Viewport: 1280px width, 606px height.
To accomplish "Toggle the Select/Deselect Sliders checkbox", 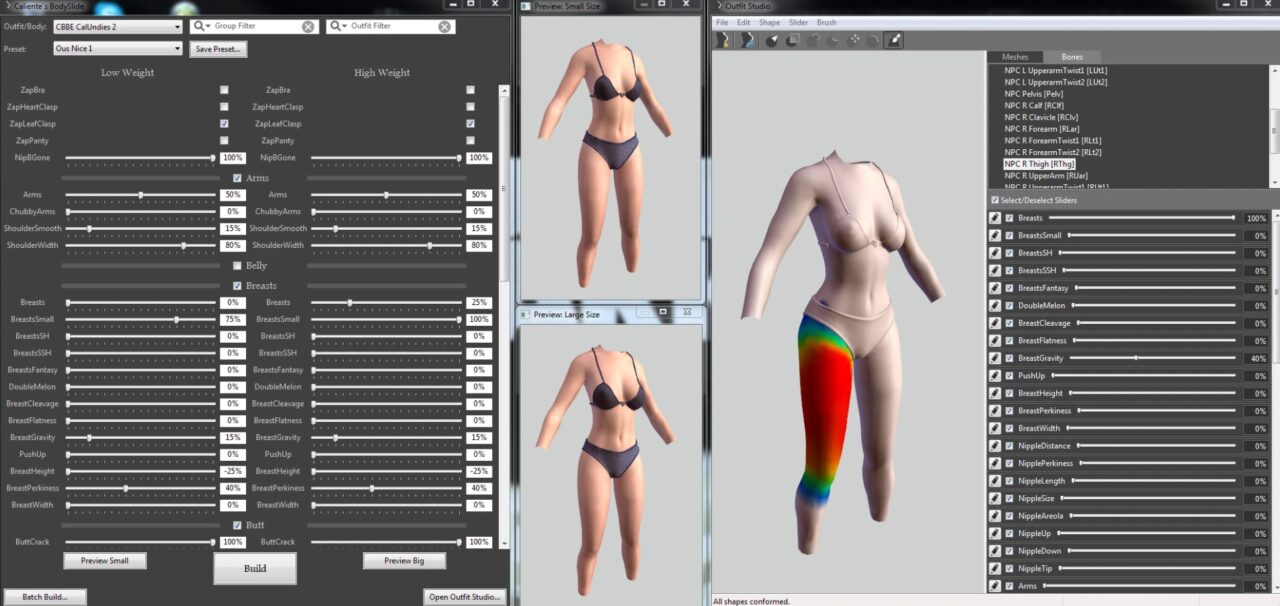I will click(x=994, y=200).
